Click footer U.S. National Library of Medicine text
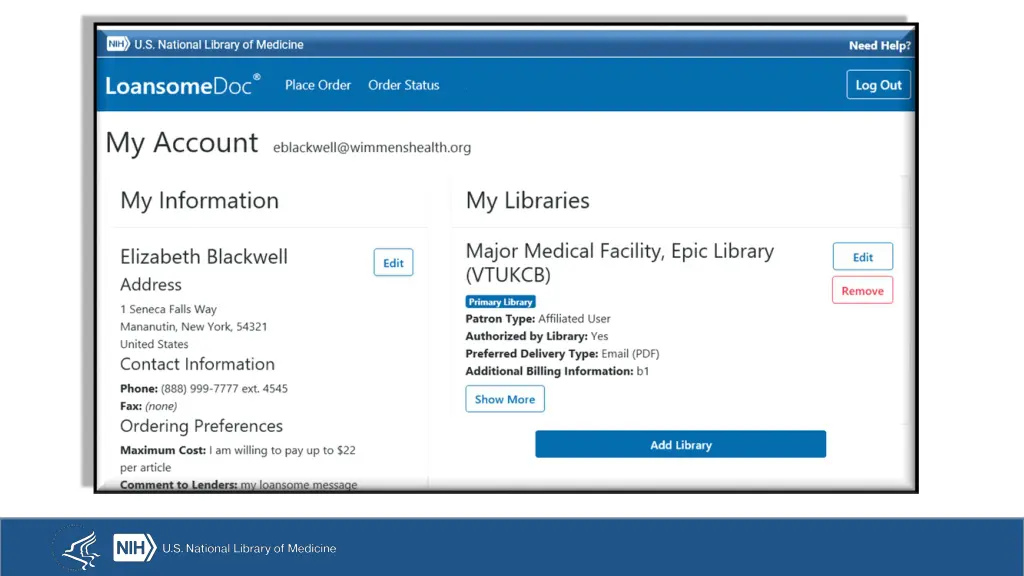Viewport: 1024px width, 576px height. coord(249,548)
